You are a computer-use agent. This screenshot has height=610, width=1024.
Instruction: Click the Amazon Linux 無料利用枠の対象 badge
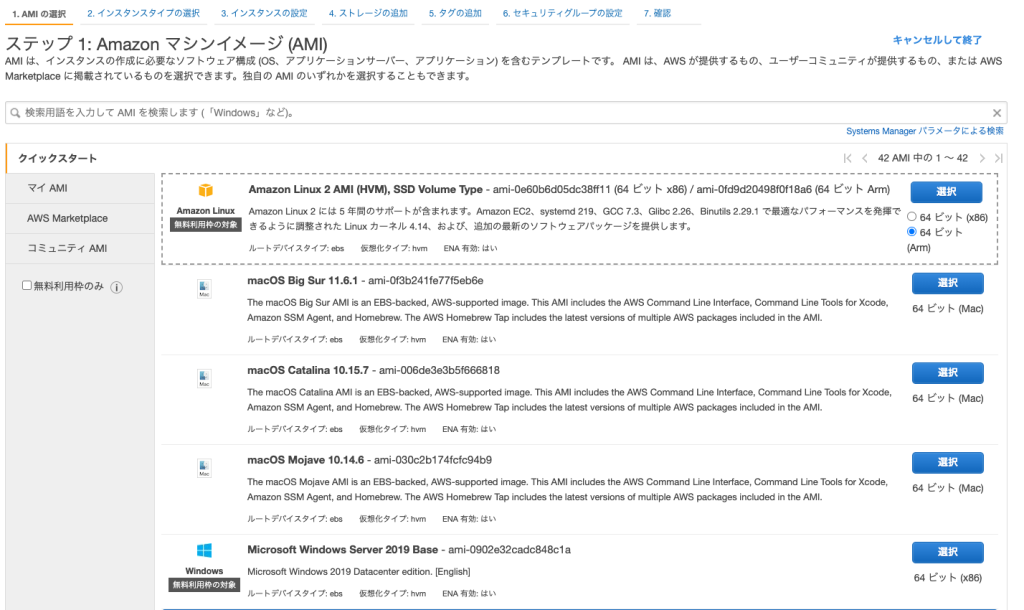[x=206, y=225]
